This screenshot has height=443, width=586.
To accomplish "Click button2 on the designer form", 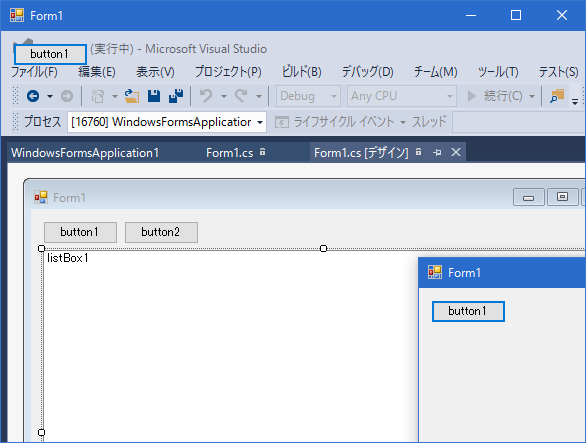I will (161, 232).
